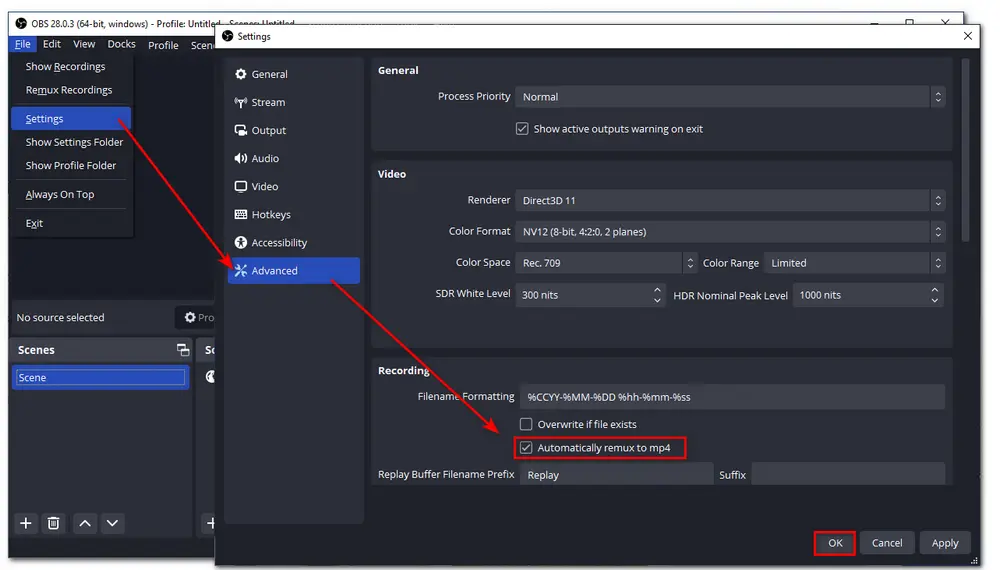Click the Replay Buffer Suffix field
Image resolution: width=1000 pixels, height=570 pixels.
(x=848, y=474)
